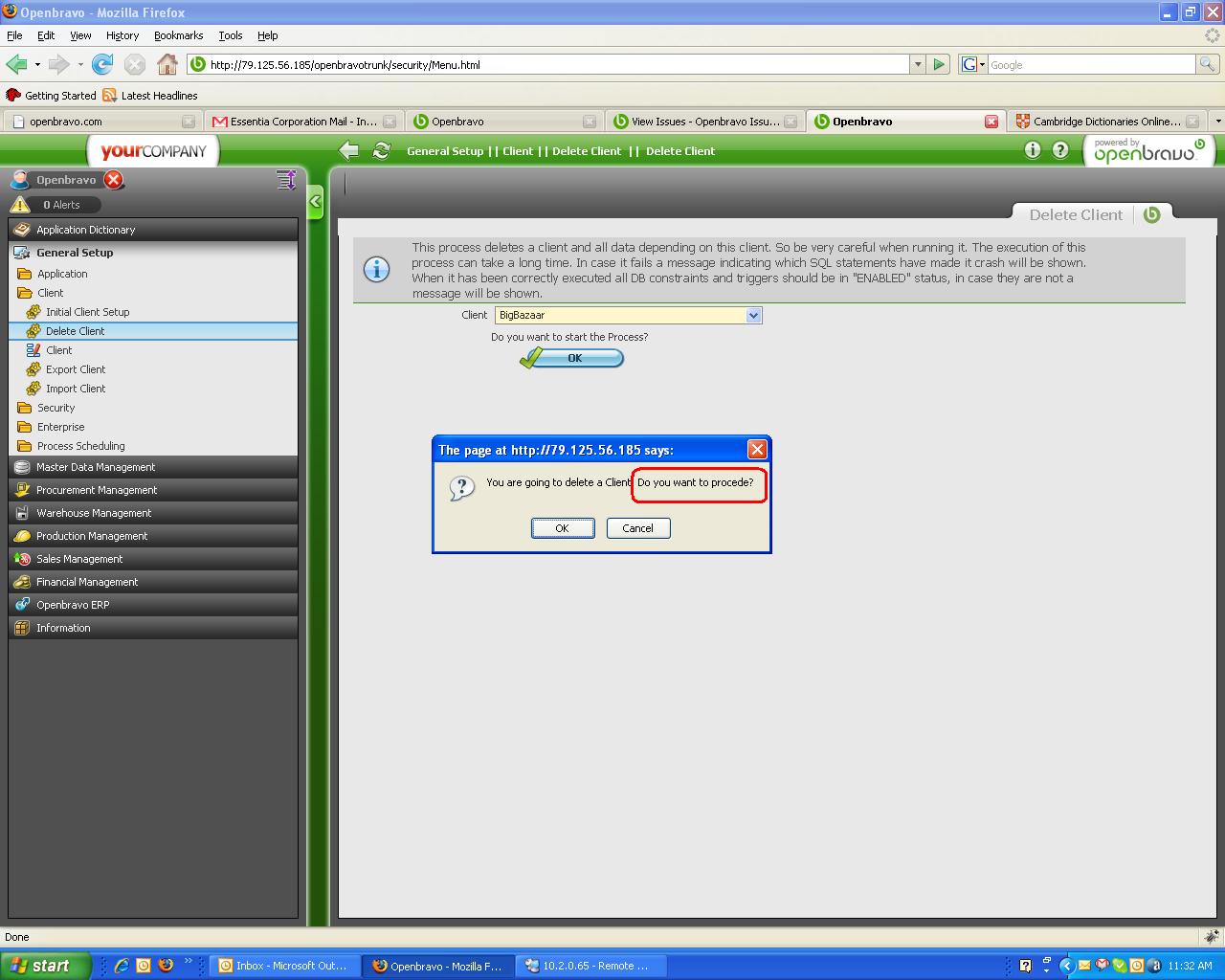
Task: Click the Getting Started bookmark icon
Action: [x=13, y=96]
